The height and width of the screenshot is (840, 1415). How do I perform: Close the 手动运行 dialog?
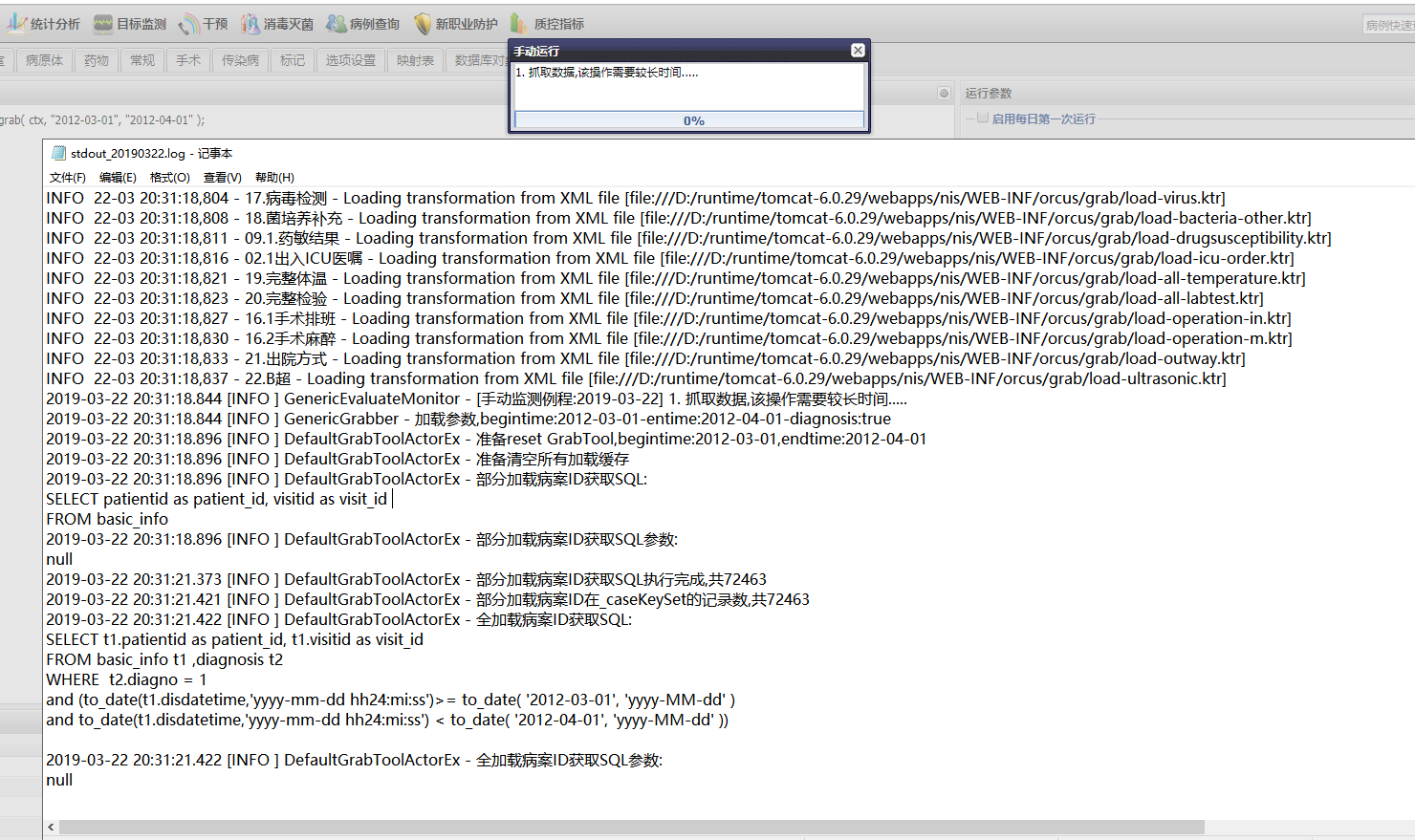858,51
